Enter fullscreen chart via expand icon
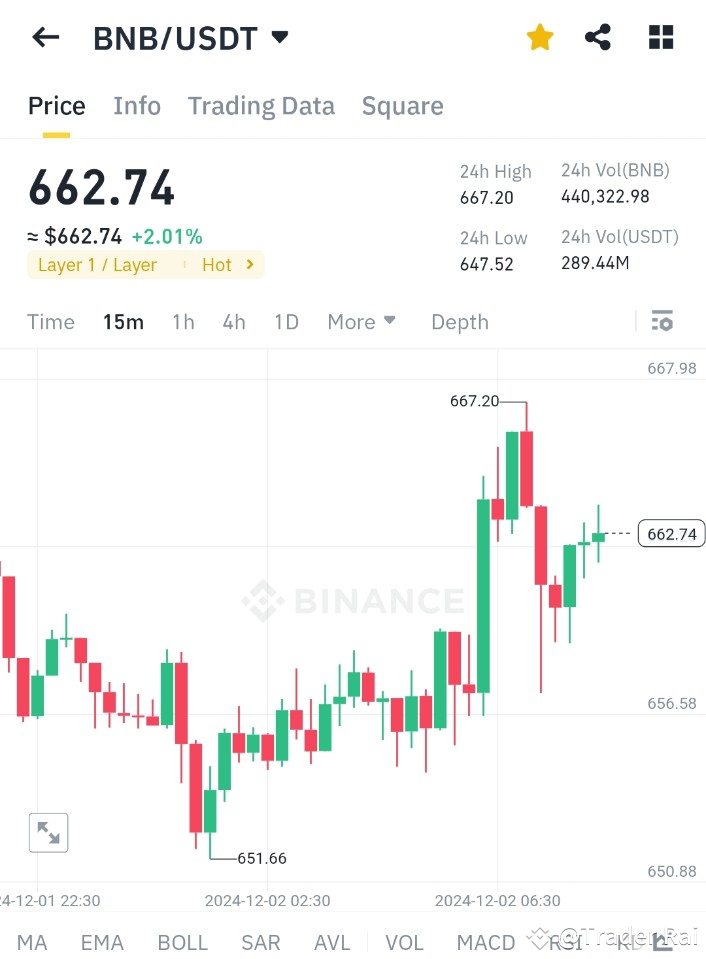The height and width of the screenshot is (959, 706). (x=48, y=831)
